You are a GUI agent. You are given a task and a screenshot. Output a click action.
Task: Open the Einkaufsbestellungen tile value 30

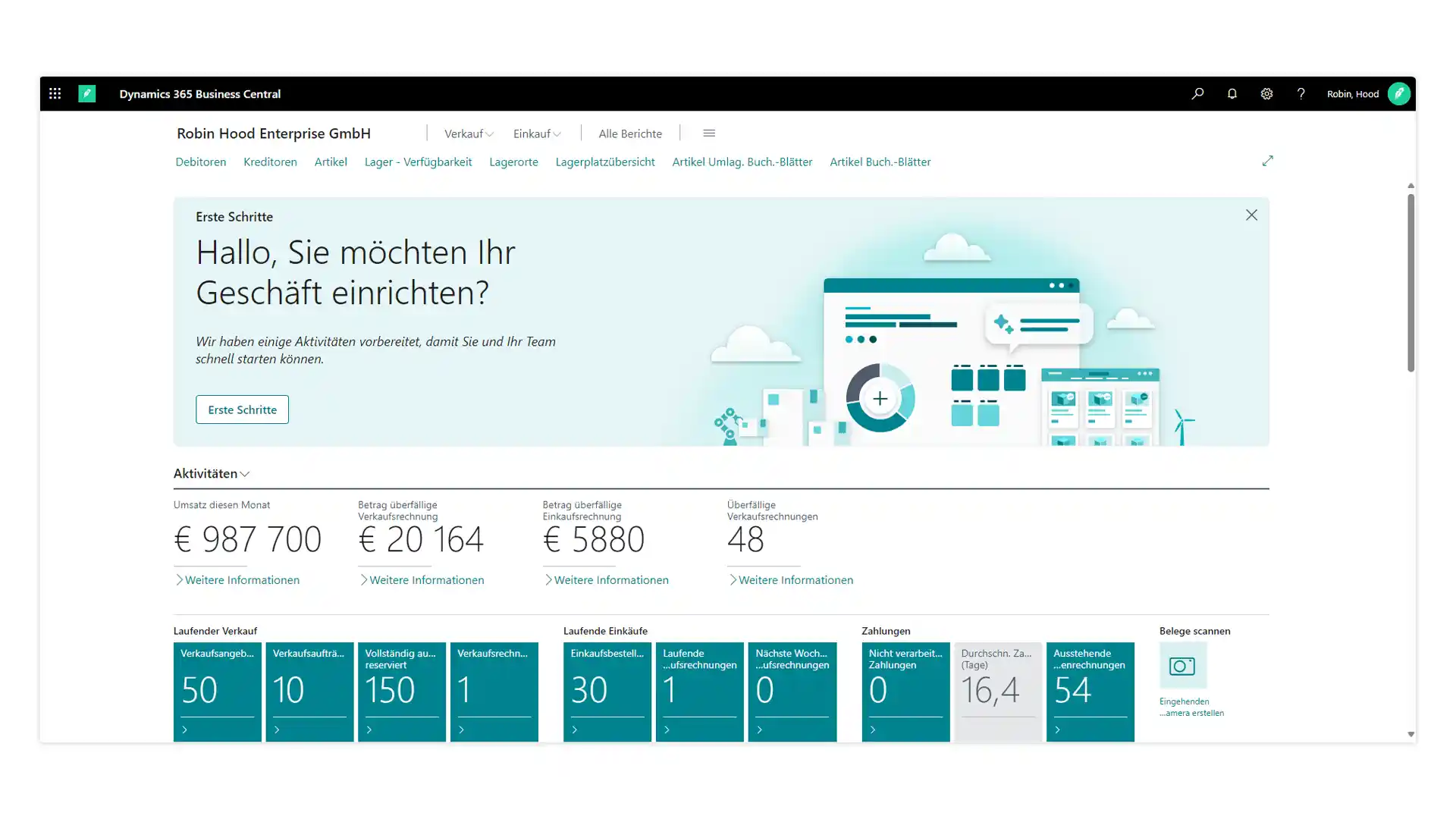589,690
